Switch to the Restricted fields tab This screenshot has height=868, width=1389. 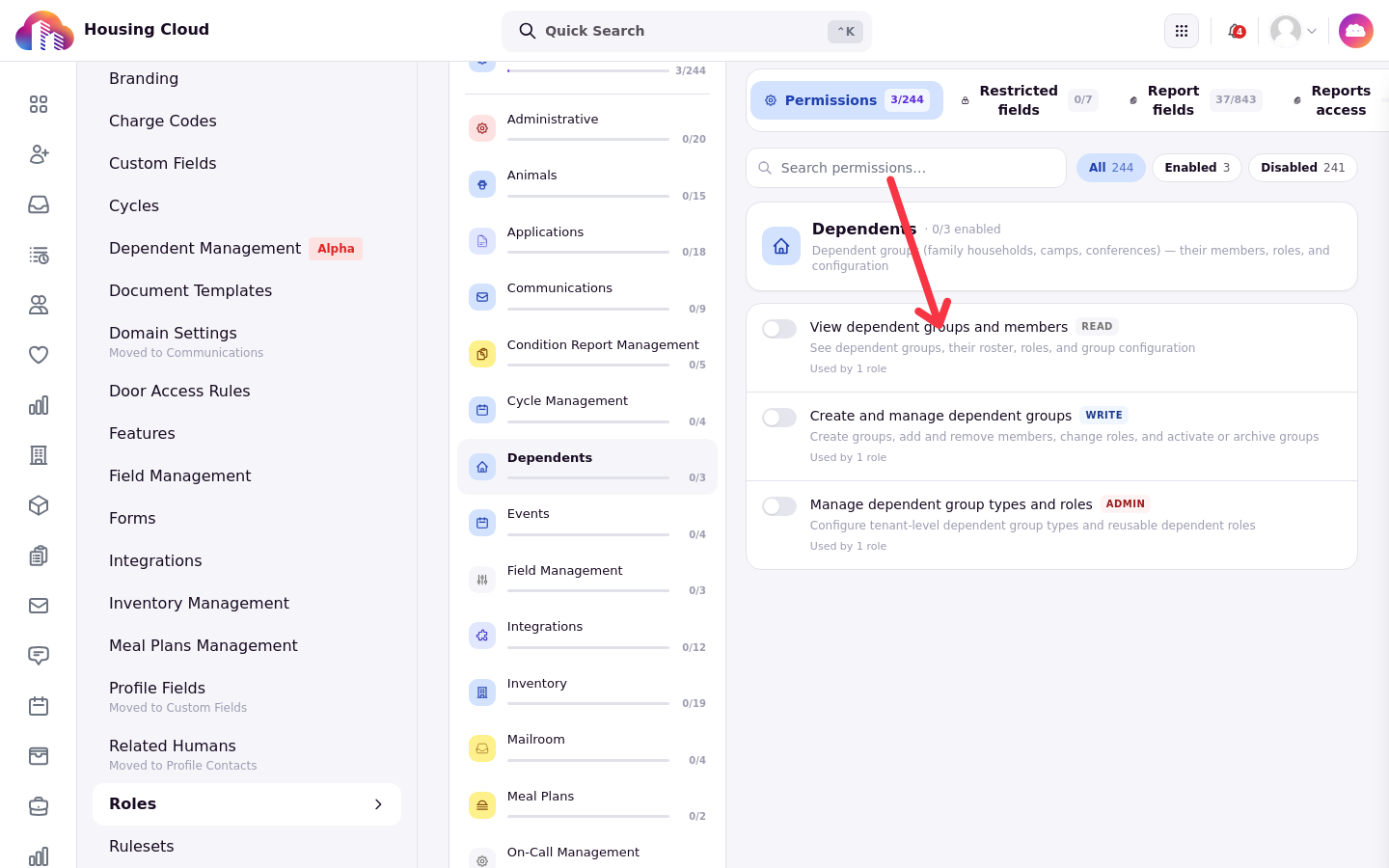point(1028,100)
